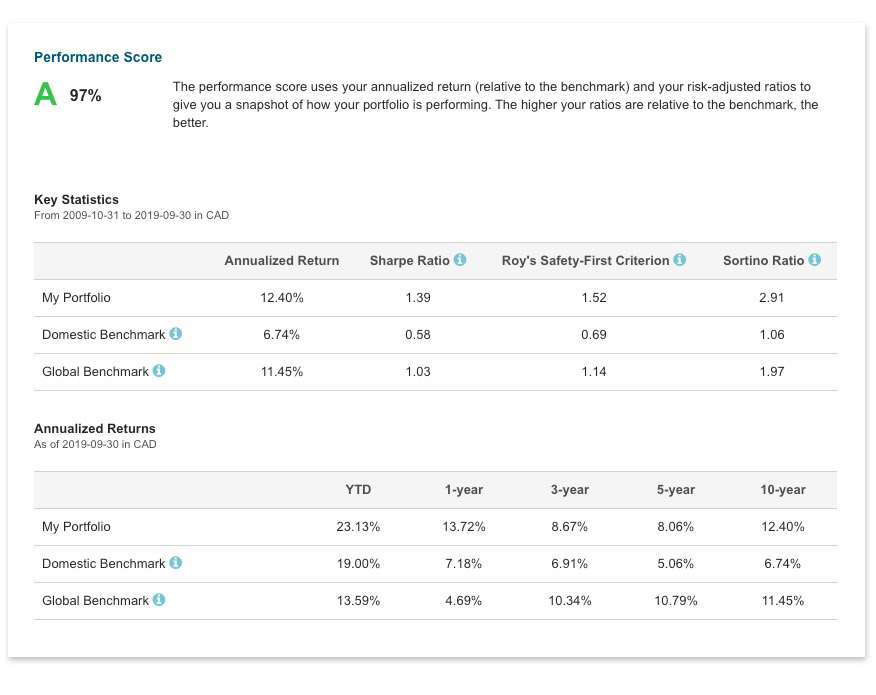
Task: Click info icon next to Sharpe Ratio
Action: coord(460,260)
